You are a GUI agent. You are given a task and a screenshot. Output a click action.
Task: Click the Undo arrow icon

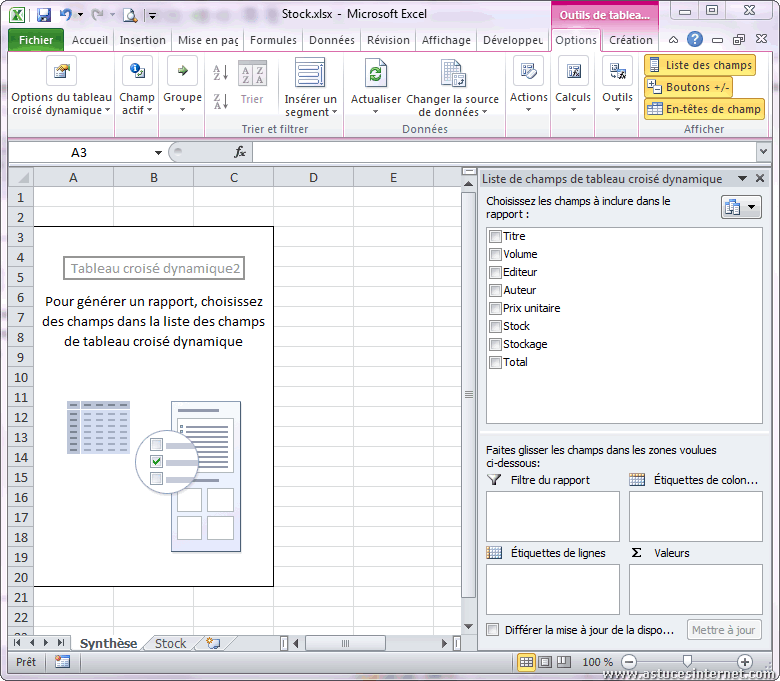(x=65, y=15)
